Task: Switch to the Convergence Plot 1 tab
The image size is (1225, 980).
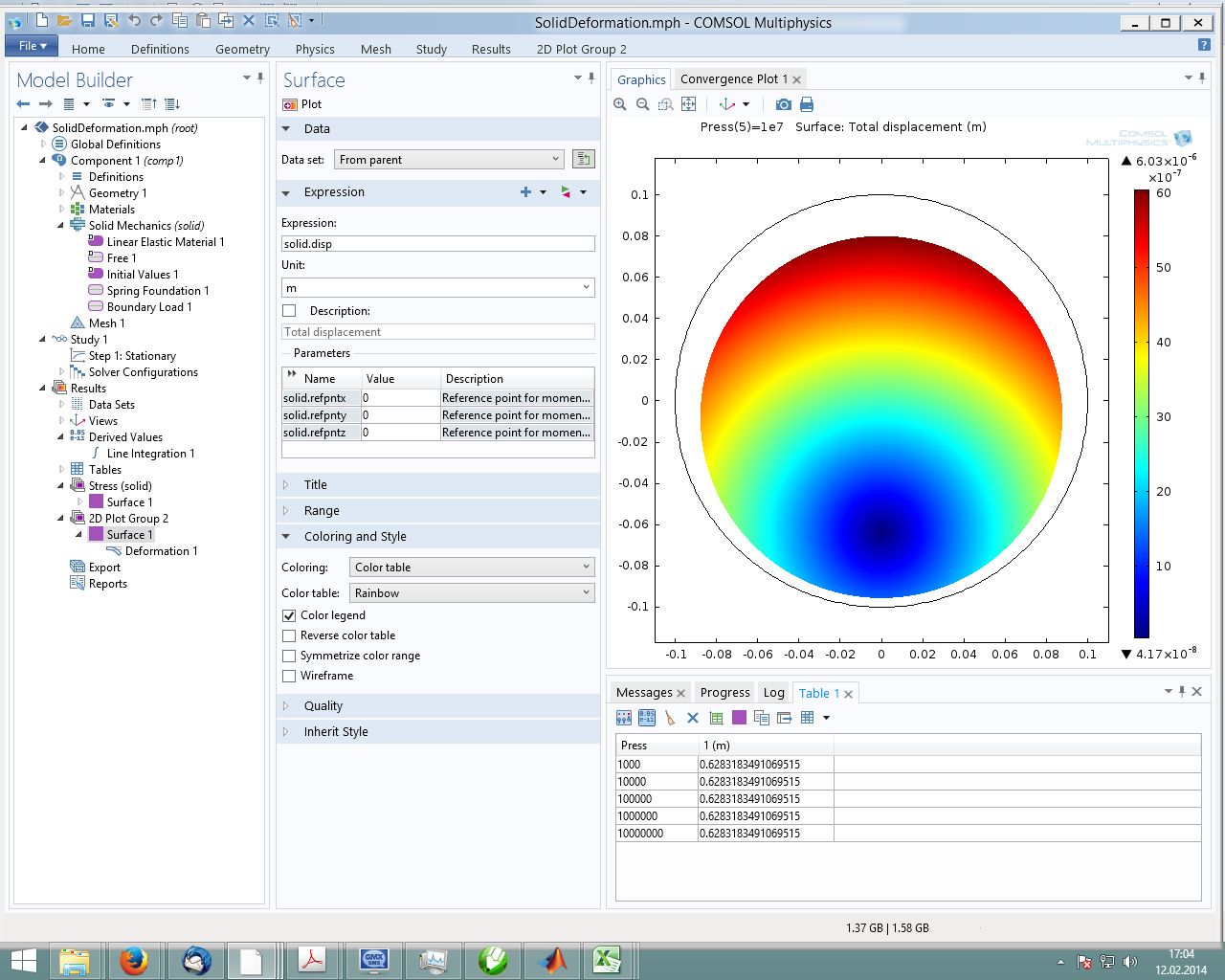Action: point(733,79)
